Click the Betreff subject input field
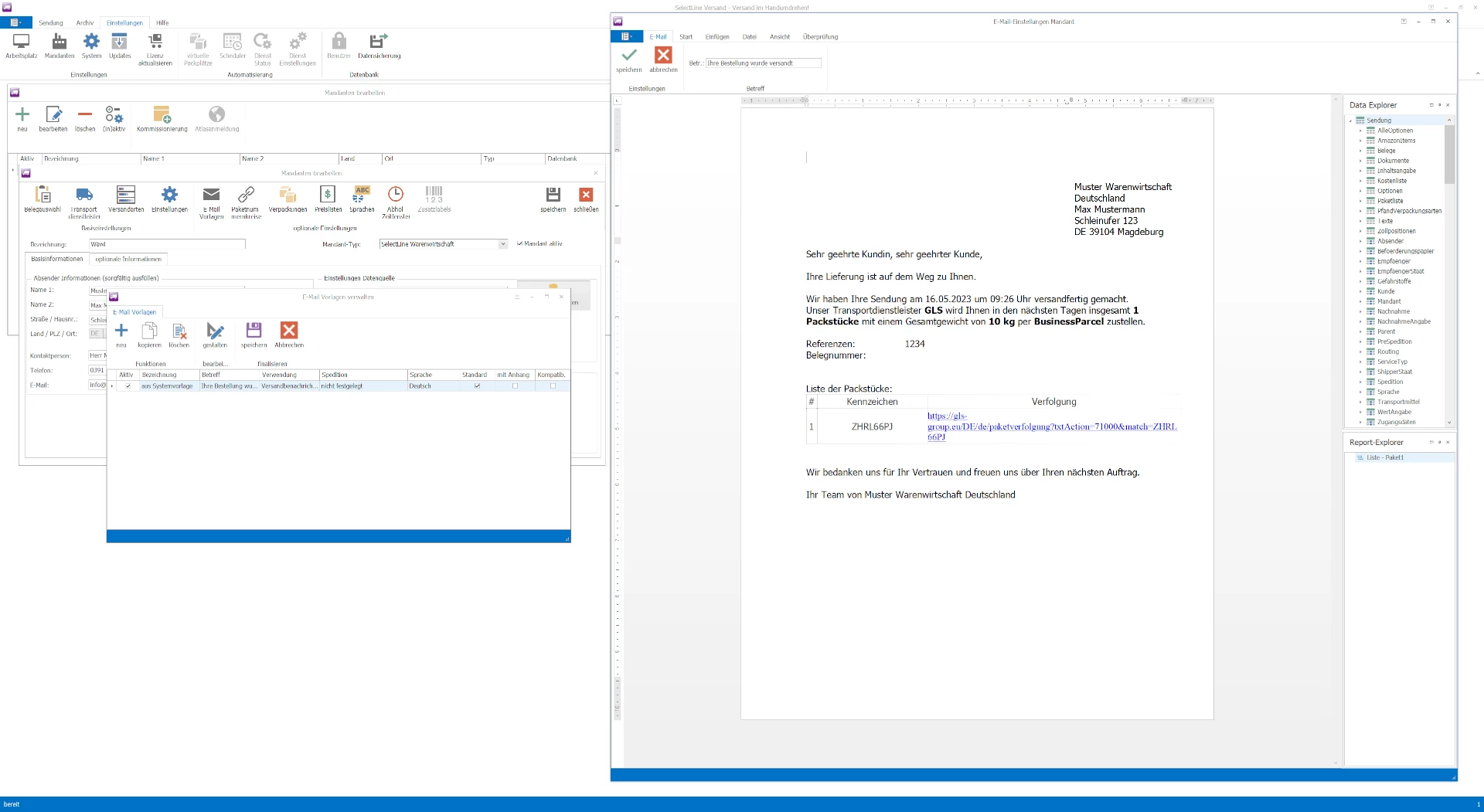 click(763, 63)
